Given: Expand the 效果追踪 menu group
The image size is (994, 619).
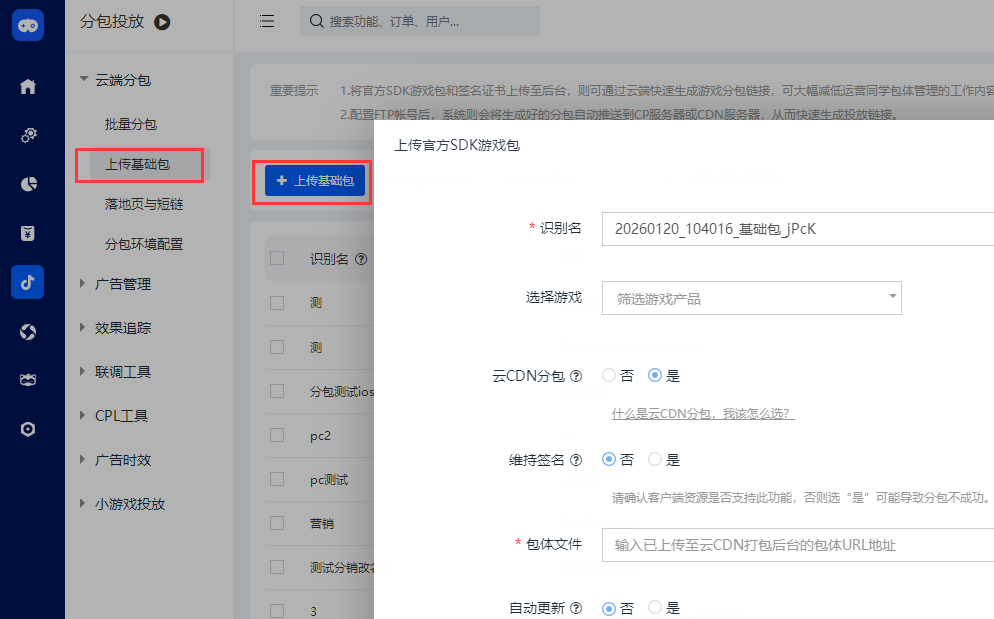Looking at the screenshot, I should 123,328.
